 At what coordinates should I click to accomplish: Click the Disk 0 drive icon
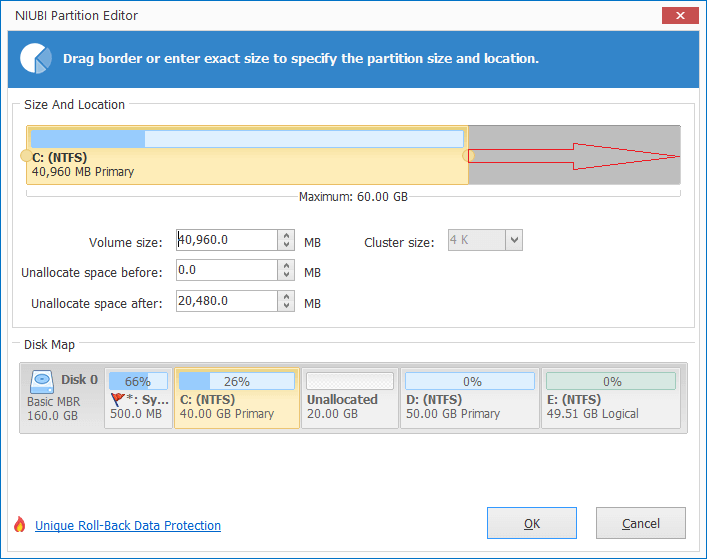(42, 380)
